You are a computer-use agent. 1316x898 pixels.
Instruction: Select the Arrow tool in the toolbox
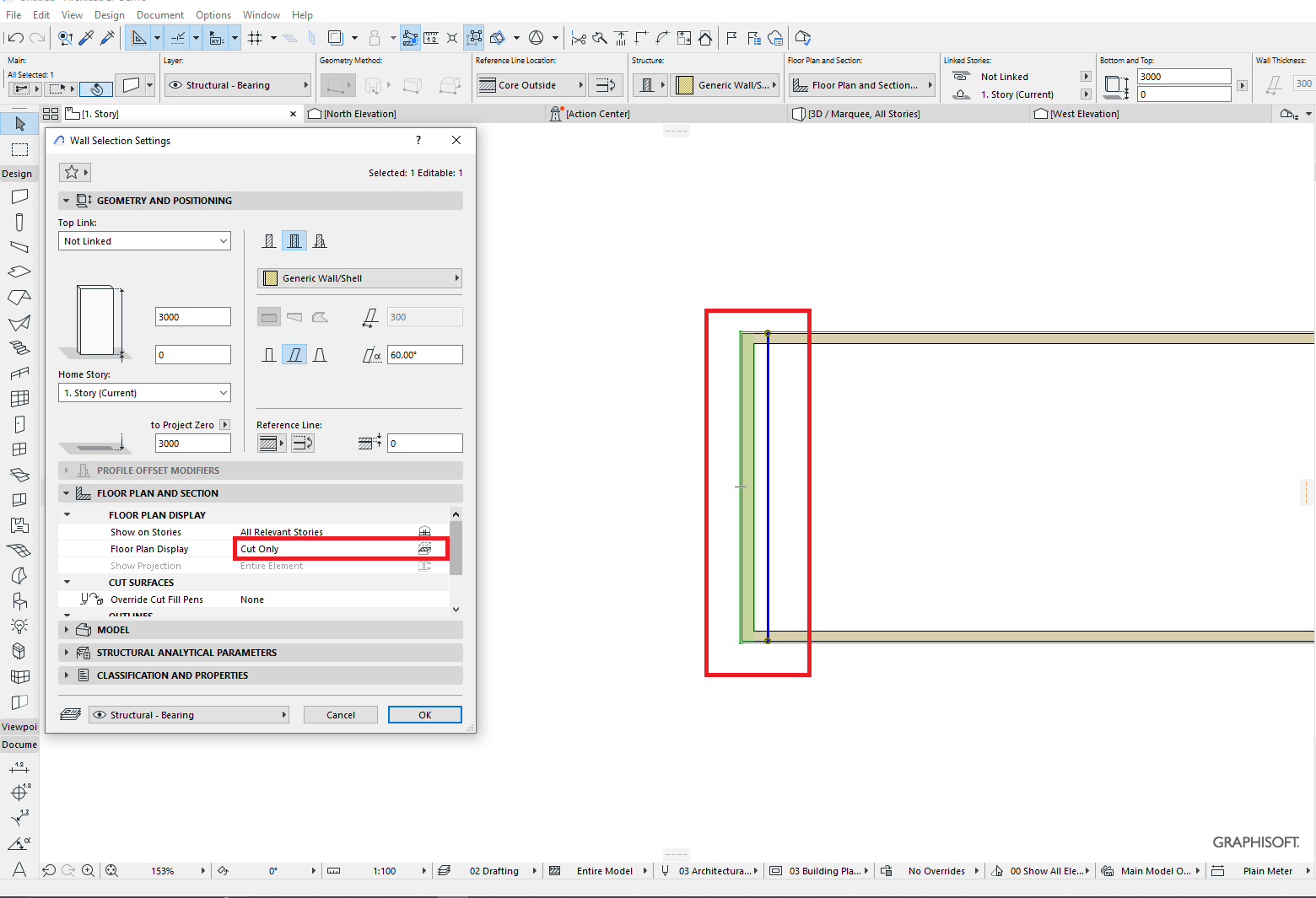coord(19,123)
